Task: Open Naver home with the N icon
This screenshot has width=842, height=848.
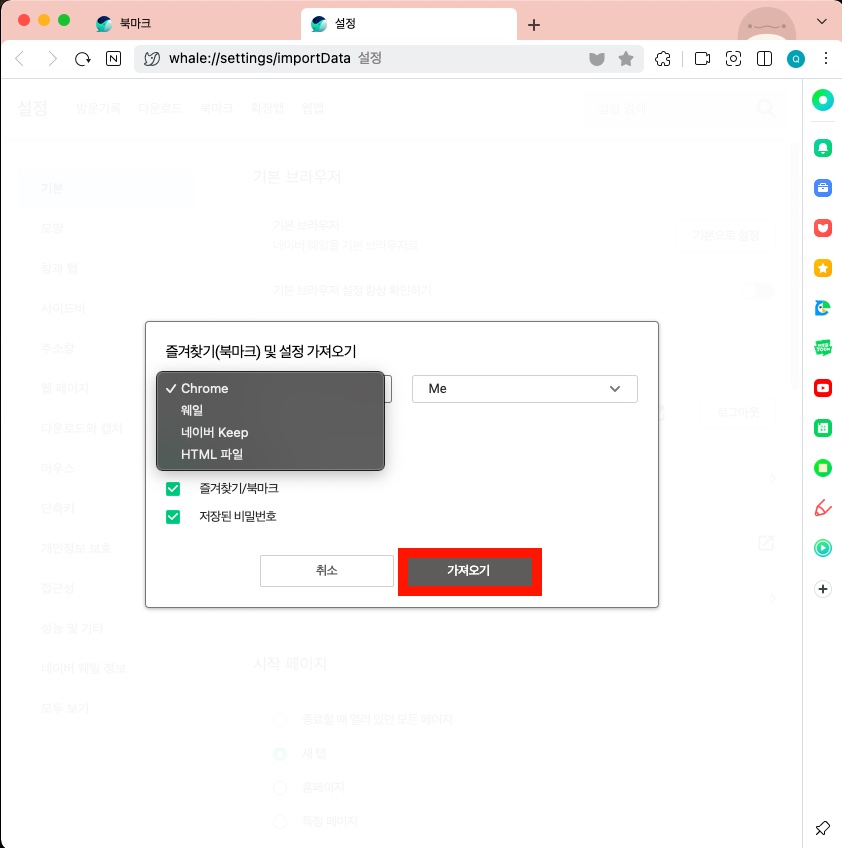Action: point(114,58)
